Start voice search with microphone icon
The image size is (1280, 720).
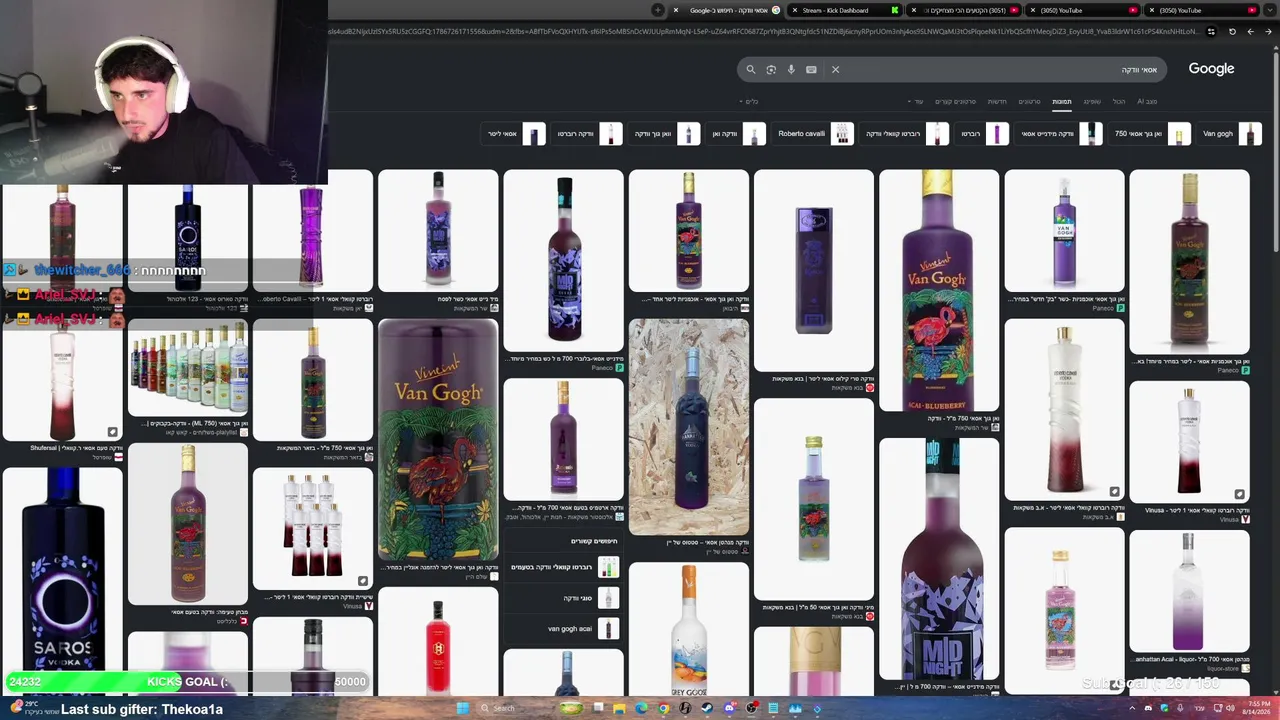tap(791, 70)
